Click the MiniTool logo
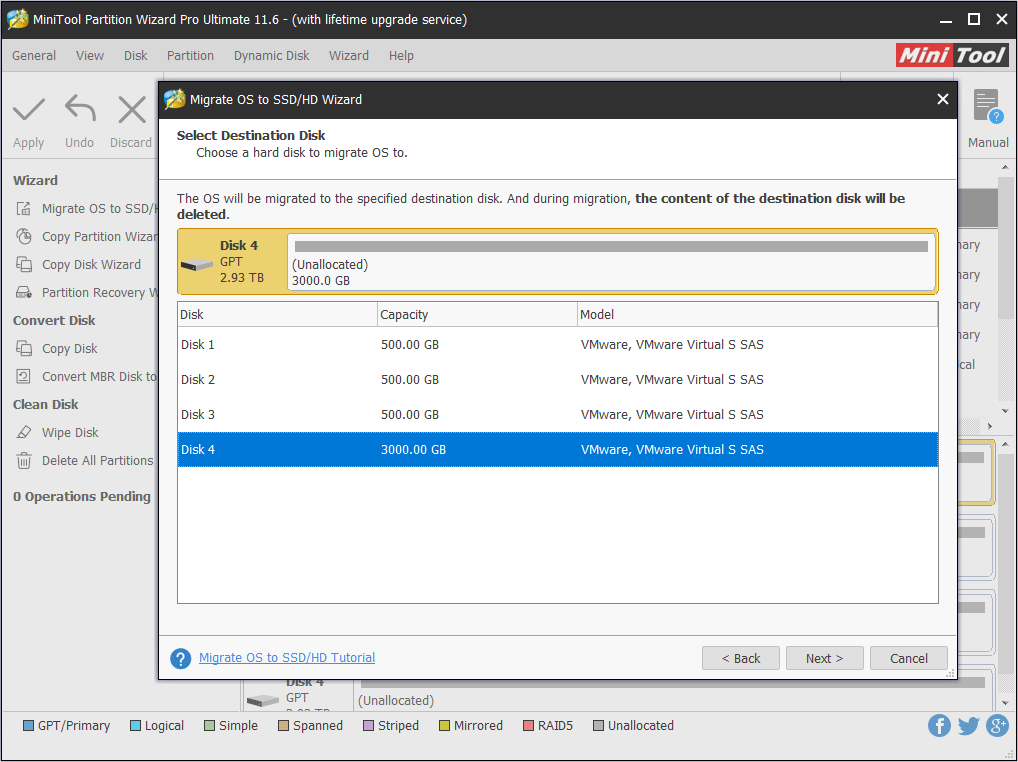Image resolution: width=1018 pixels, height=762 pixels. 952,55
